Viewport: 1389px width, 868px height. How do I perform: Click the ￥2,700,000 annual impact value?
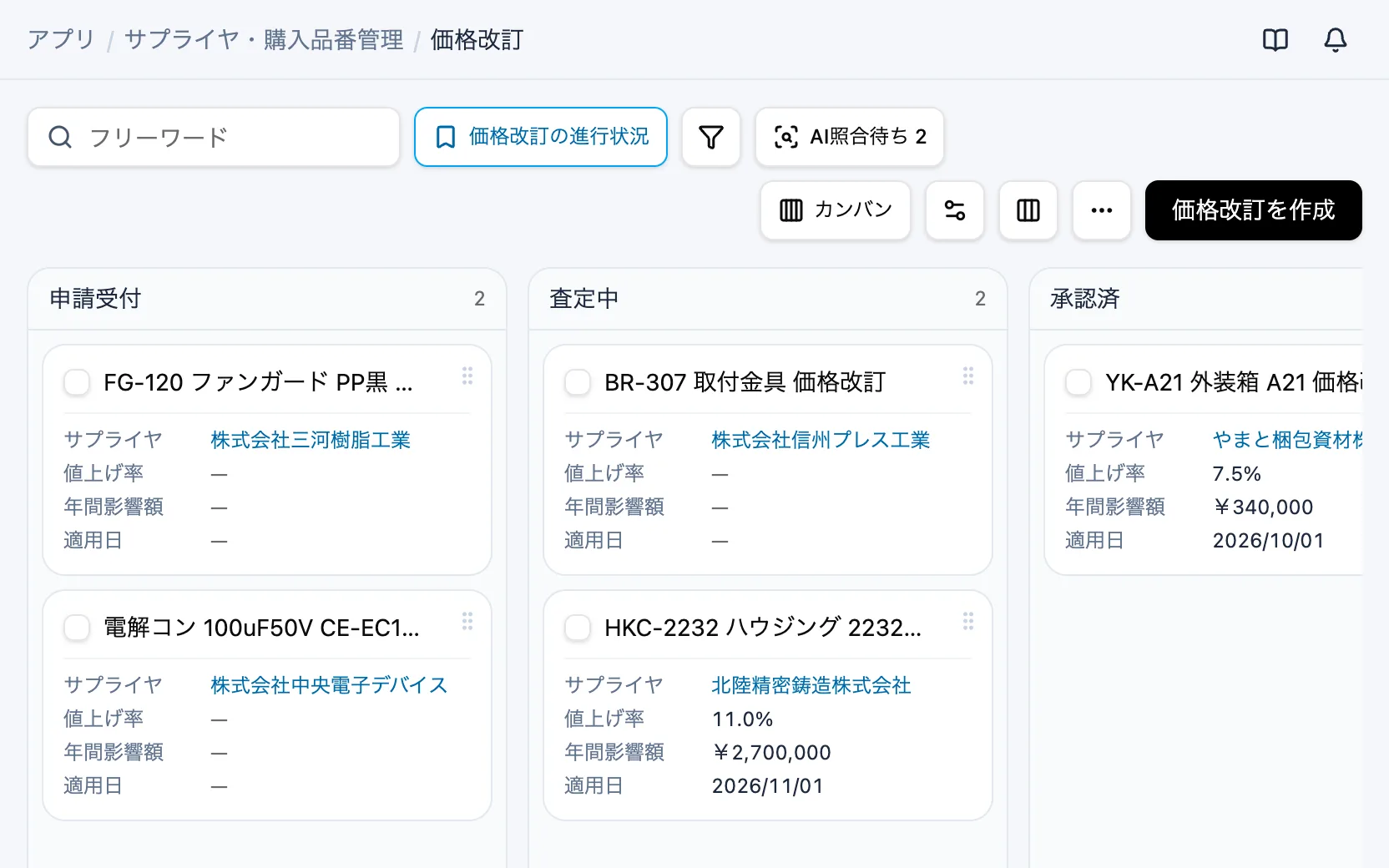(x=771, y=752)
